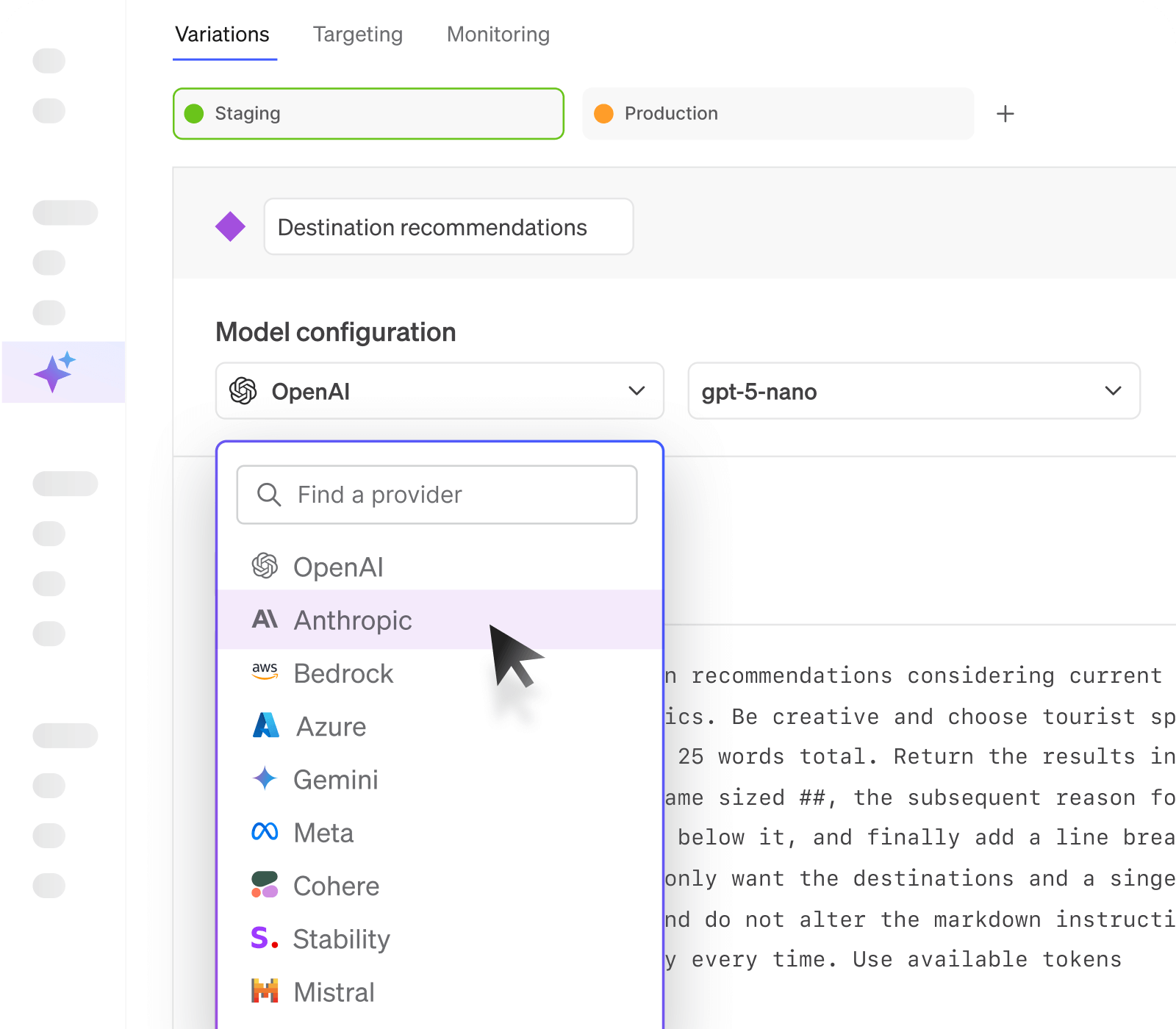Open the gpt-5-nano model dropdown
Screen dimensions: 1176x1029
pos(914,391)
